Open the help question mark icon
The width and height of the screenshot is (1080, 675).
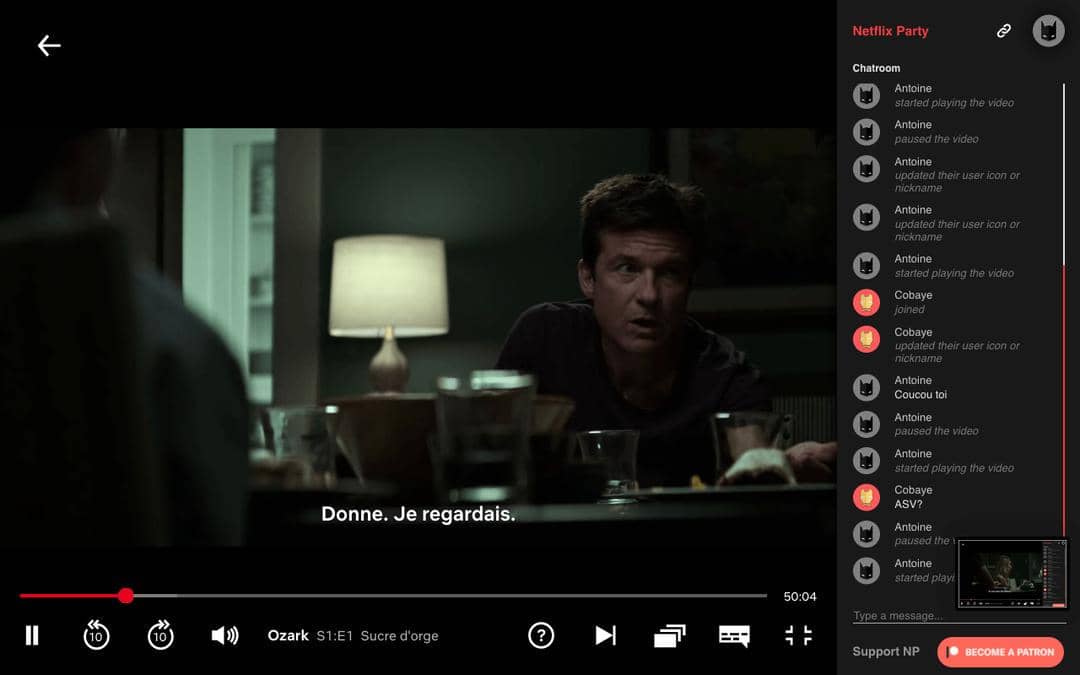pos(541,635)
